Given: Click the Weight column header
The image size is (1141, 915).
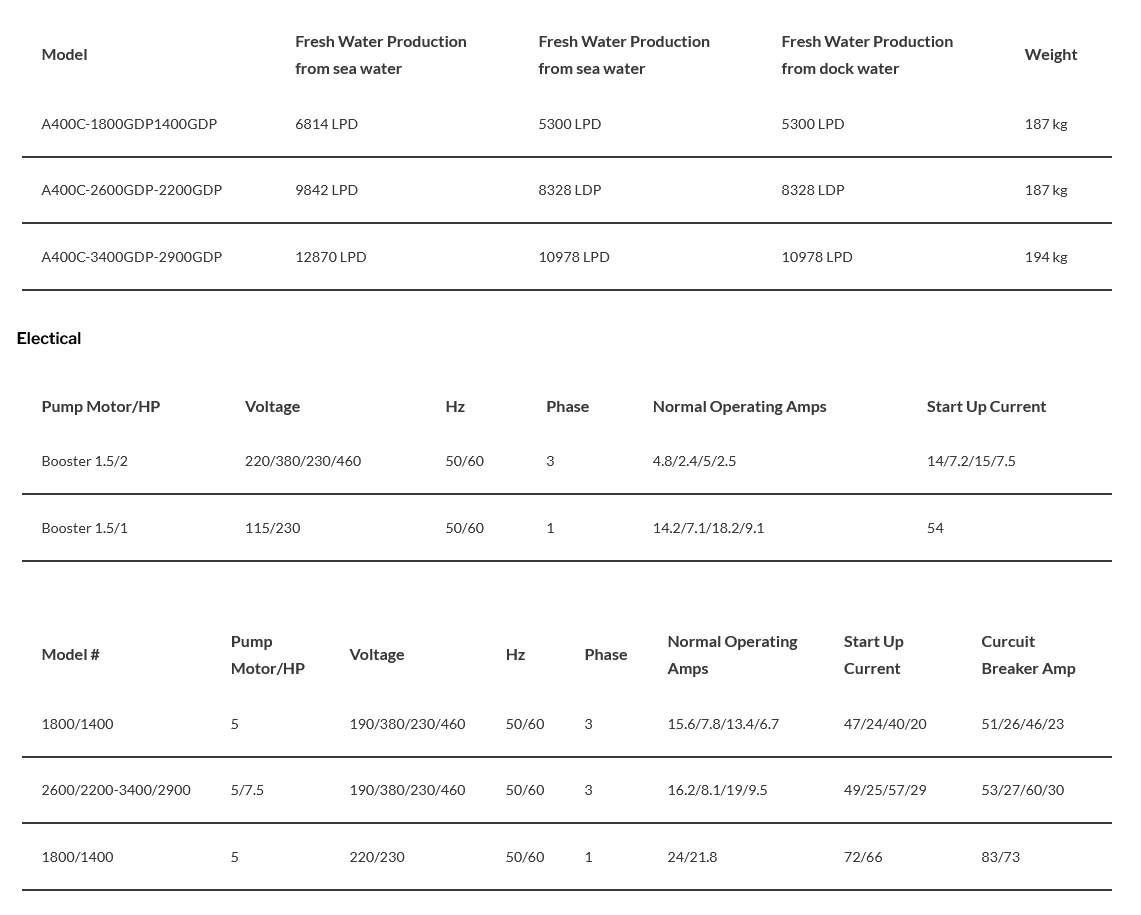Looking at the screenshot, I should pos(1051,55).
